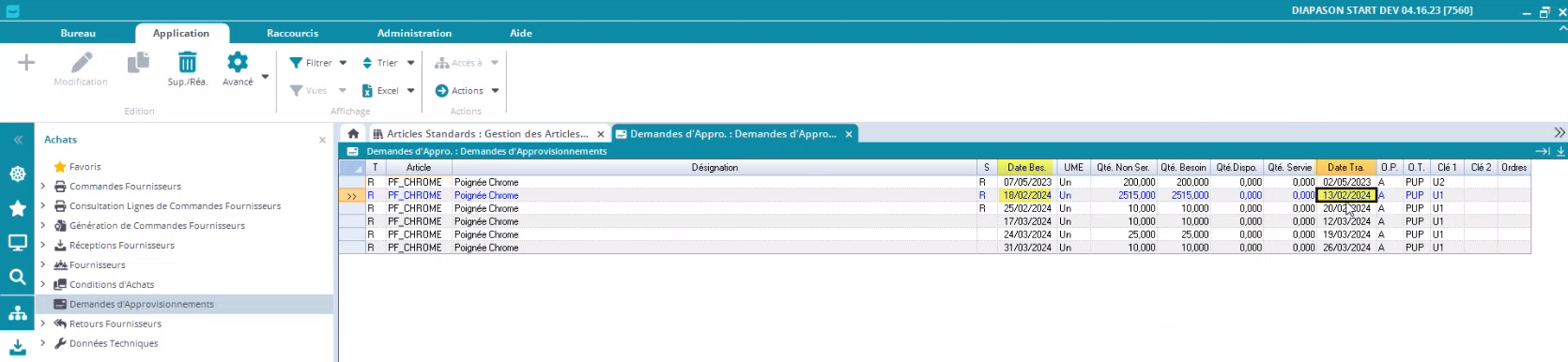Image resolution: width=1568 pixels, height=362 pixels.
Task: Switch to the Administration menu tab
Action: pos(414,33)
